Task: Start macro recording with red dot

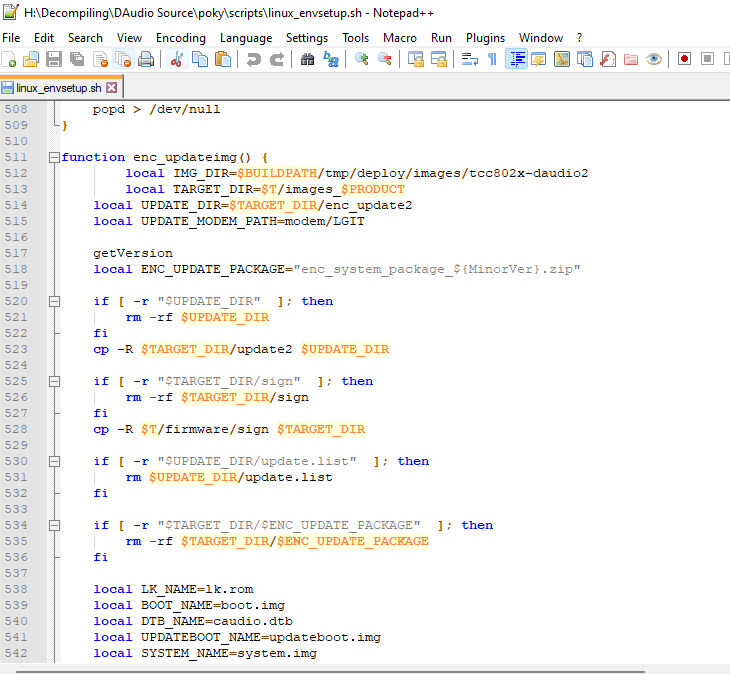Action: click(684, 60)
